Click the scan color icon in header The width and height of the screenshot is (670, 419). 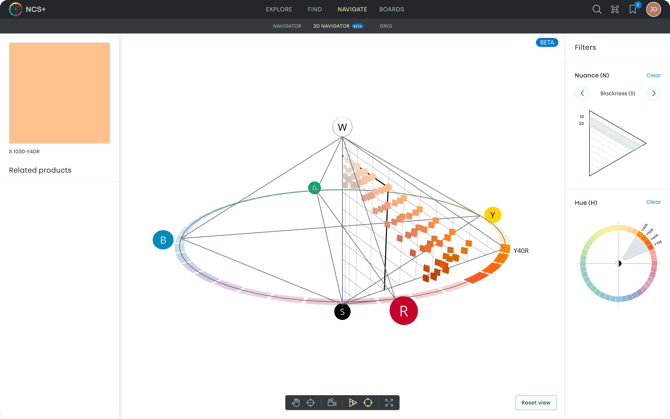[615, 9]
